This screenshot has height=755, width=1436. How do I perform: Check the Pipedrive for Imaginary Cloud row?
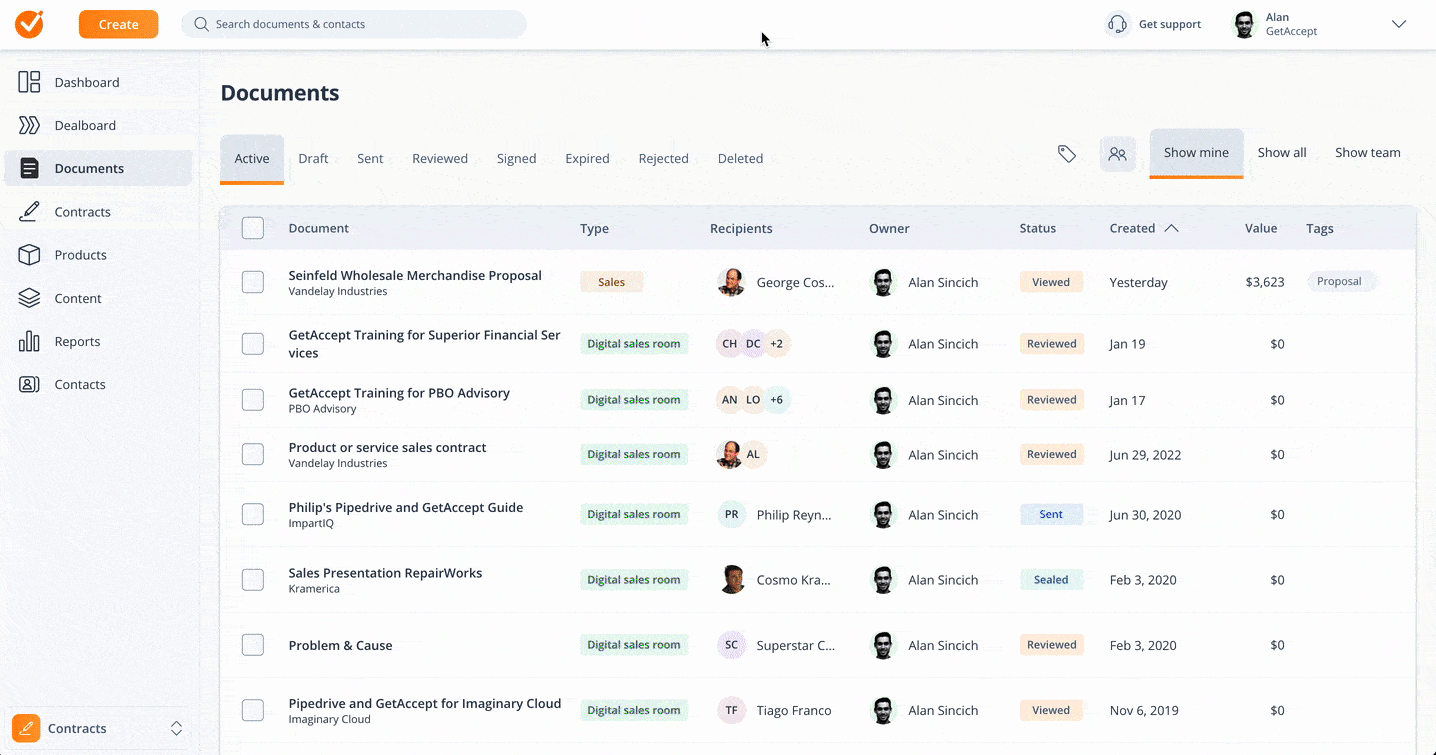pyautogui.click(x=253, y=710)
